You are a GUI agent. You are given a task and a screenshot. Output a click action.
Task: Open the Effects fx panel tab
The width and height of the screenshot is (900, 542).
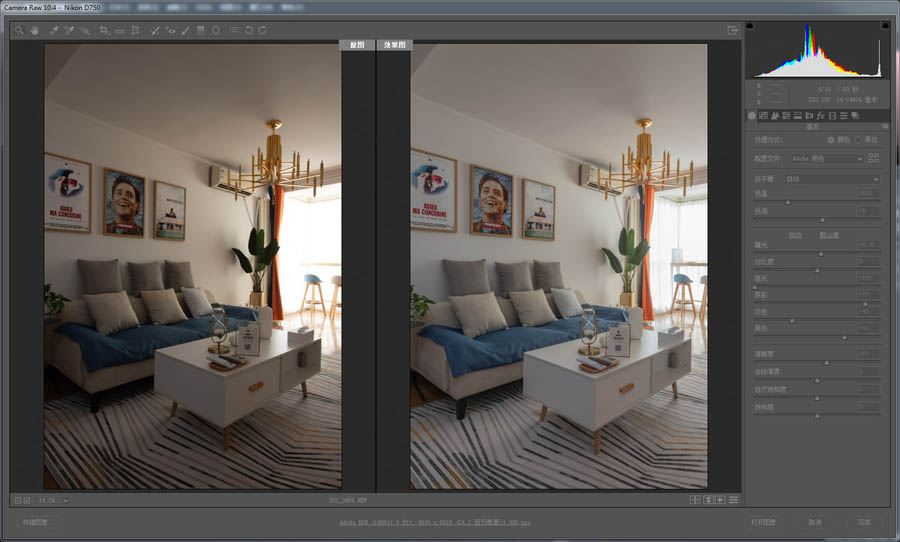[x=820, y=116]
